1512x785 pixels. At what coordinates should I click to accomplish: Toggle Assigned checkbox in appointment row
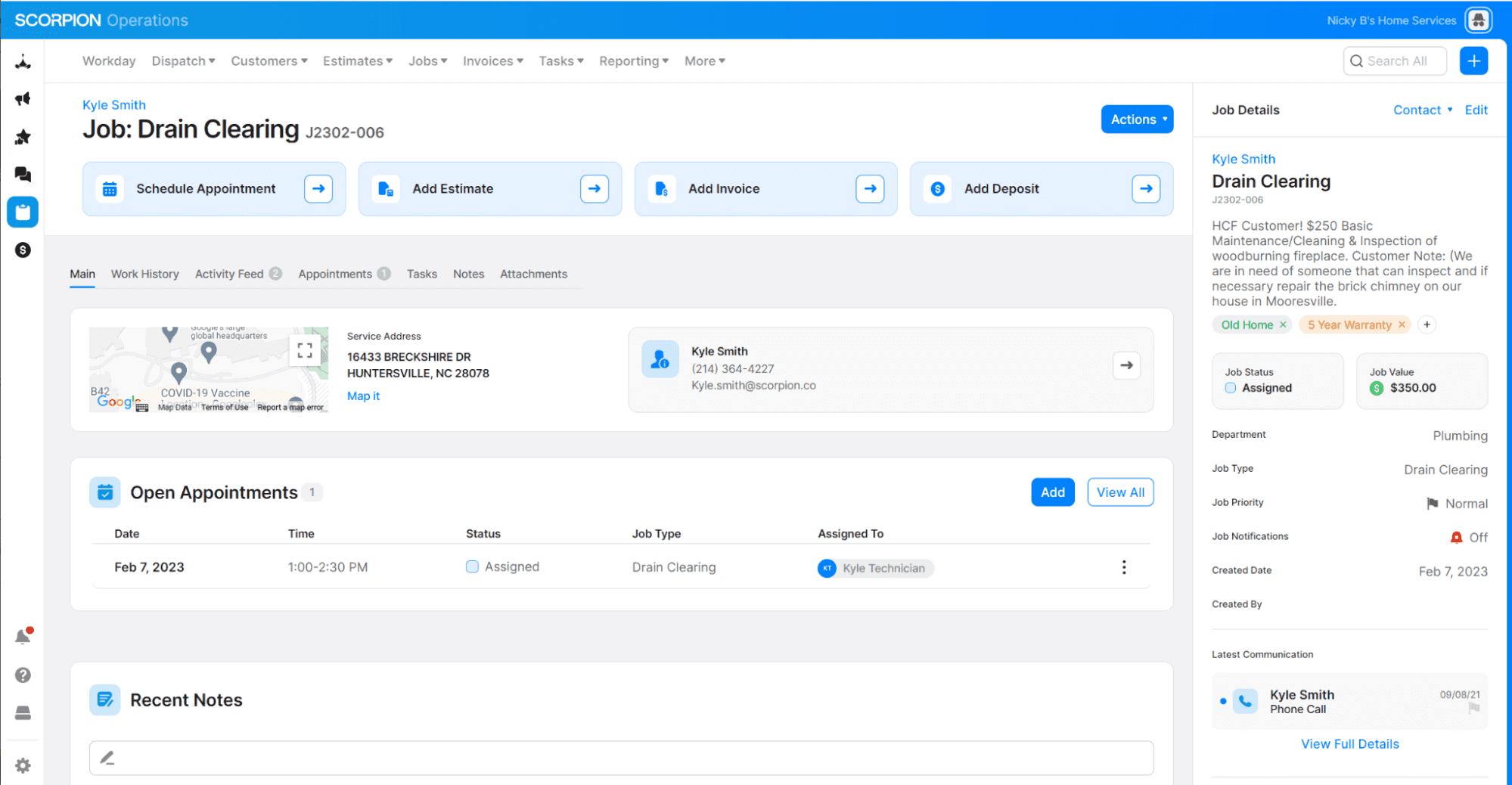pos(472,566)
